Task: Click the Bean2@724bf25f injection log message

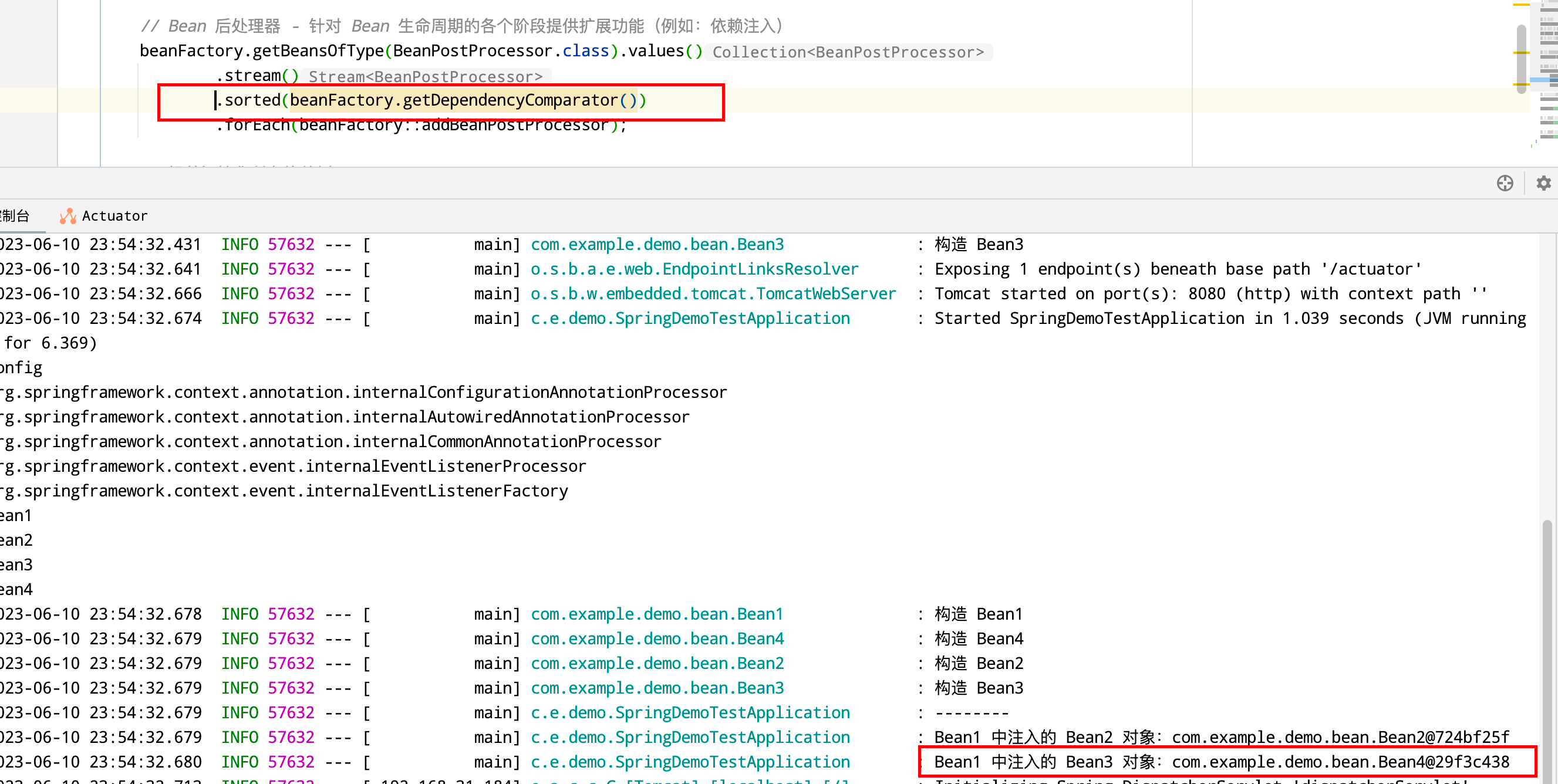Action: [1222, 738]
